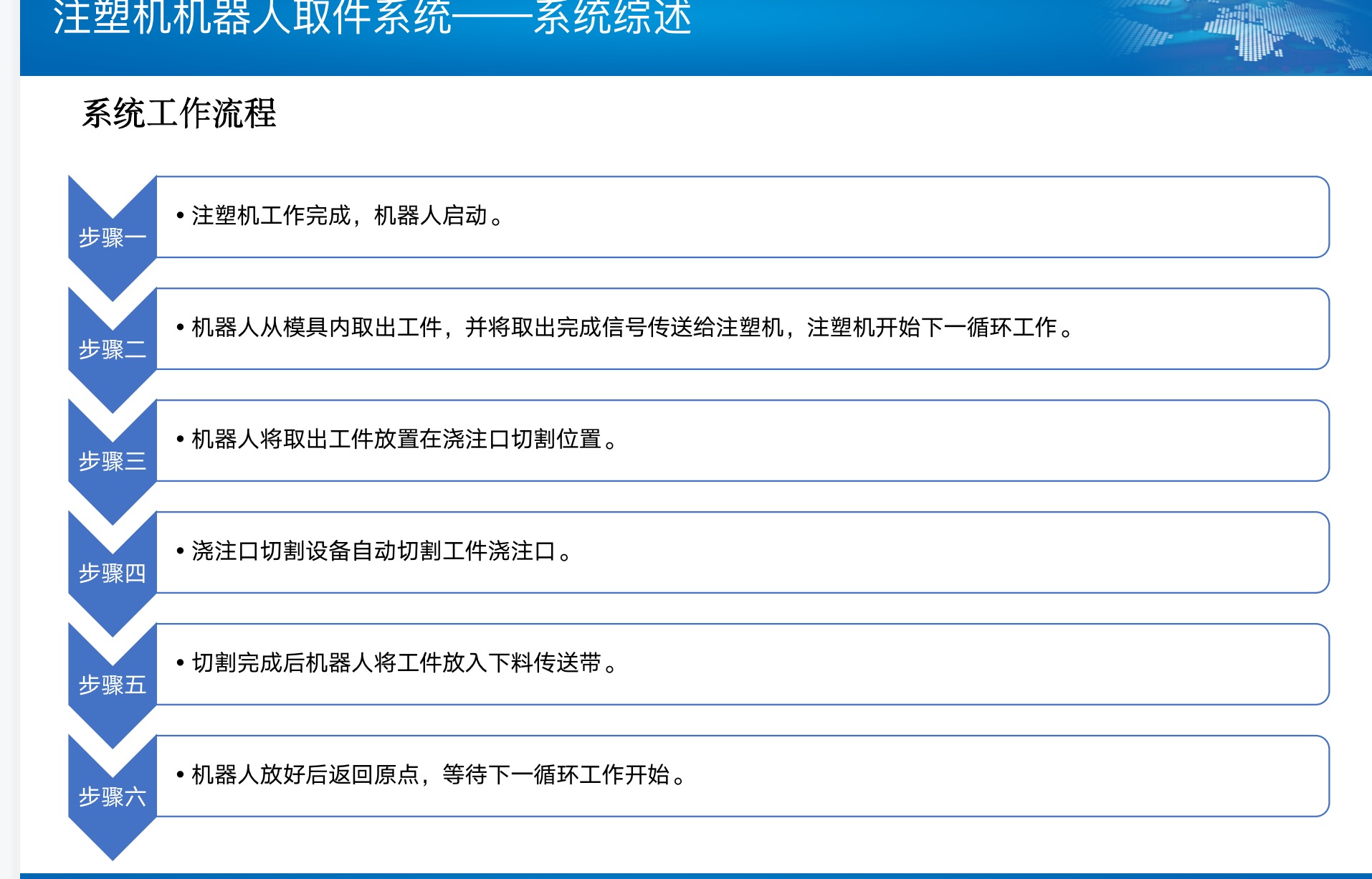Select the 步骤四 chevron shape
1372x879 pixels.
coord(112,574)
